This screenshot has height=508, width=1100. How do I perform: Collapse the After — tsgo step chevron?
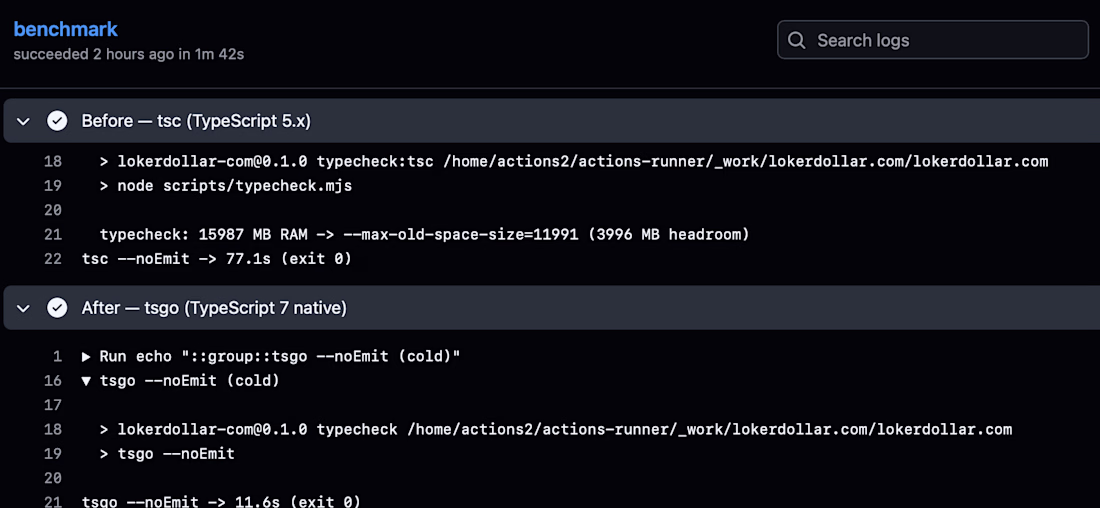[23, 308]
